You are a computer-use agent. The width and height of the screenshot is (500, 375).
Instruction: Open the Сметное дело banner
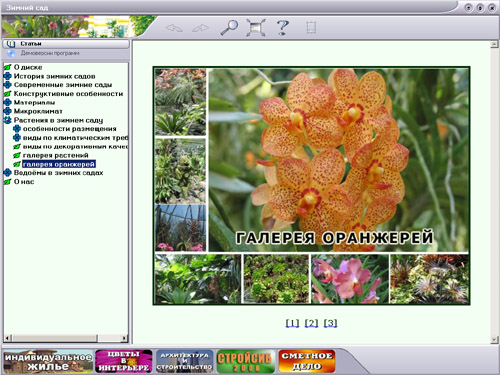pos(307,361)
